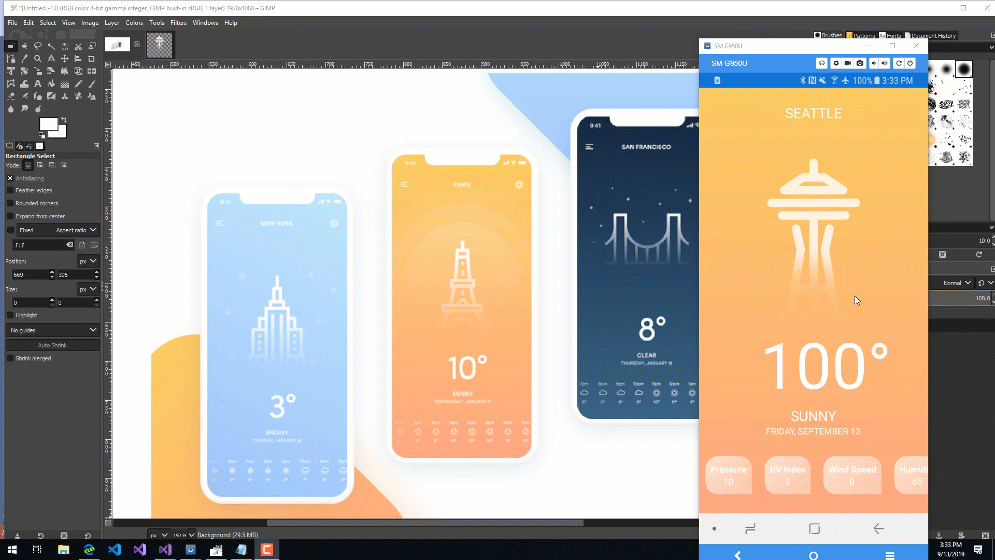Save tool preset in tool options footer
Viewport: 995px width, 560px height.
click(17, 536)
